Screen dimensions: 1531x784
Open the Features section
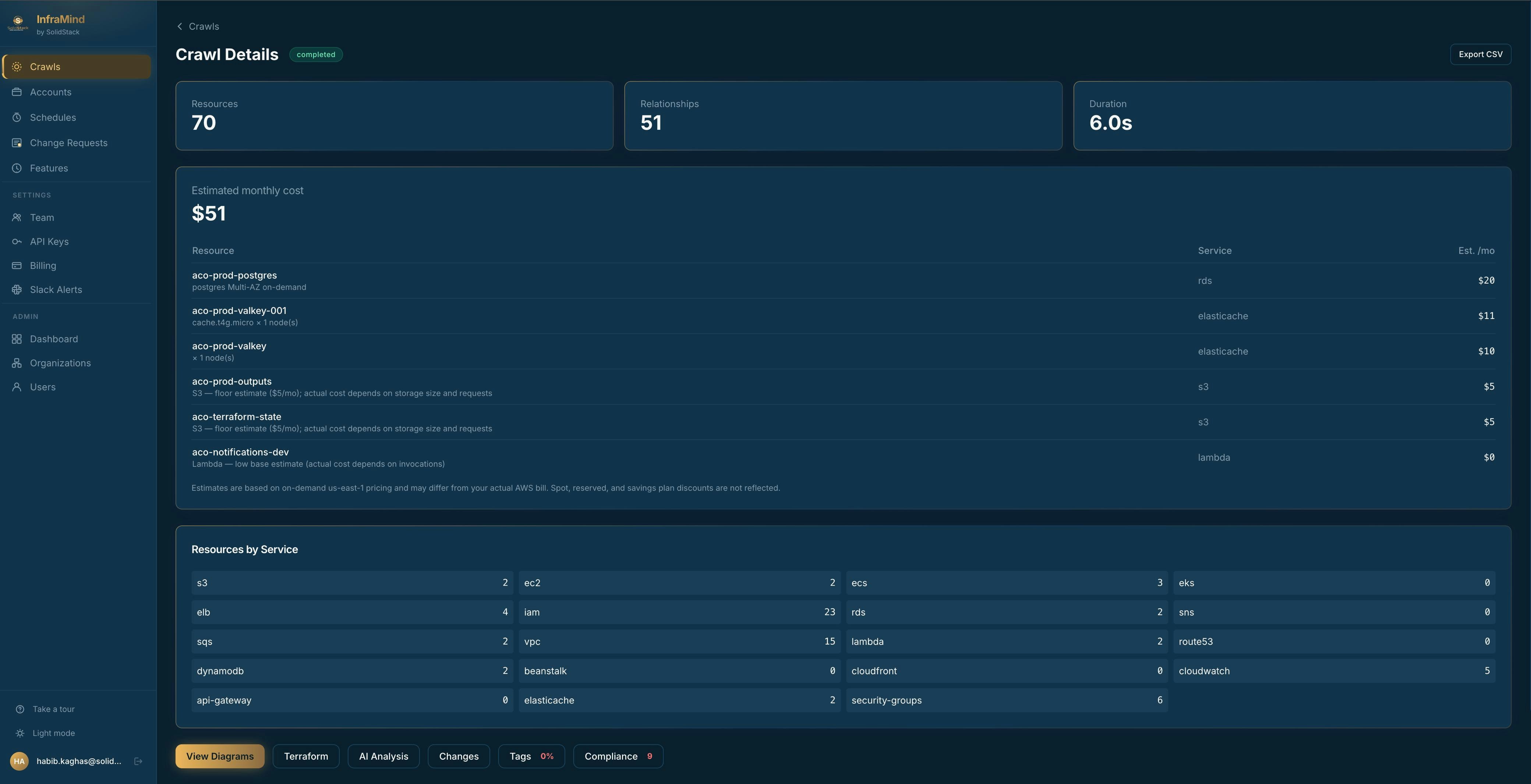(76, 168)
